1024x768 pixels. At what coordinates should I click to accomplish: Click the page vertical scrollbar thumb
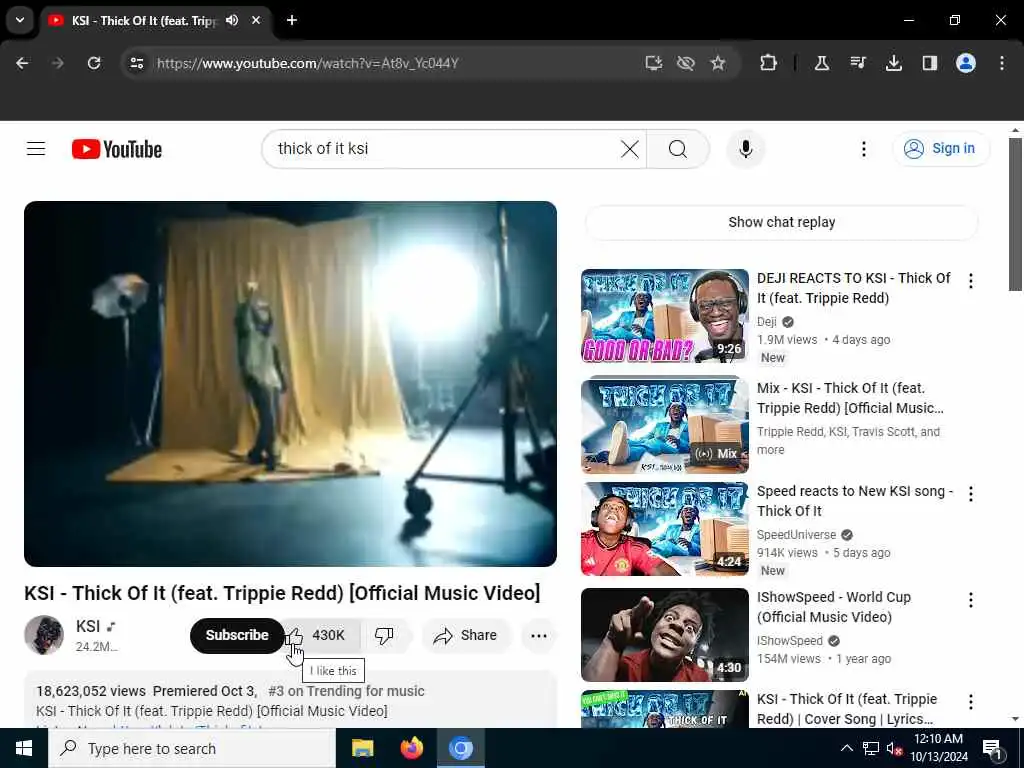tap(1015, 214)
